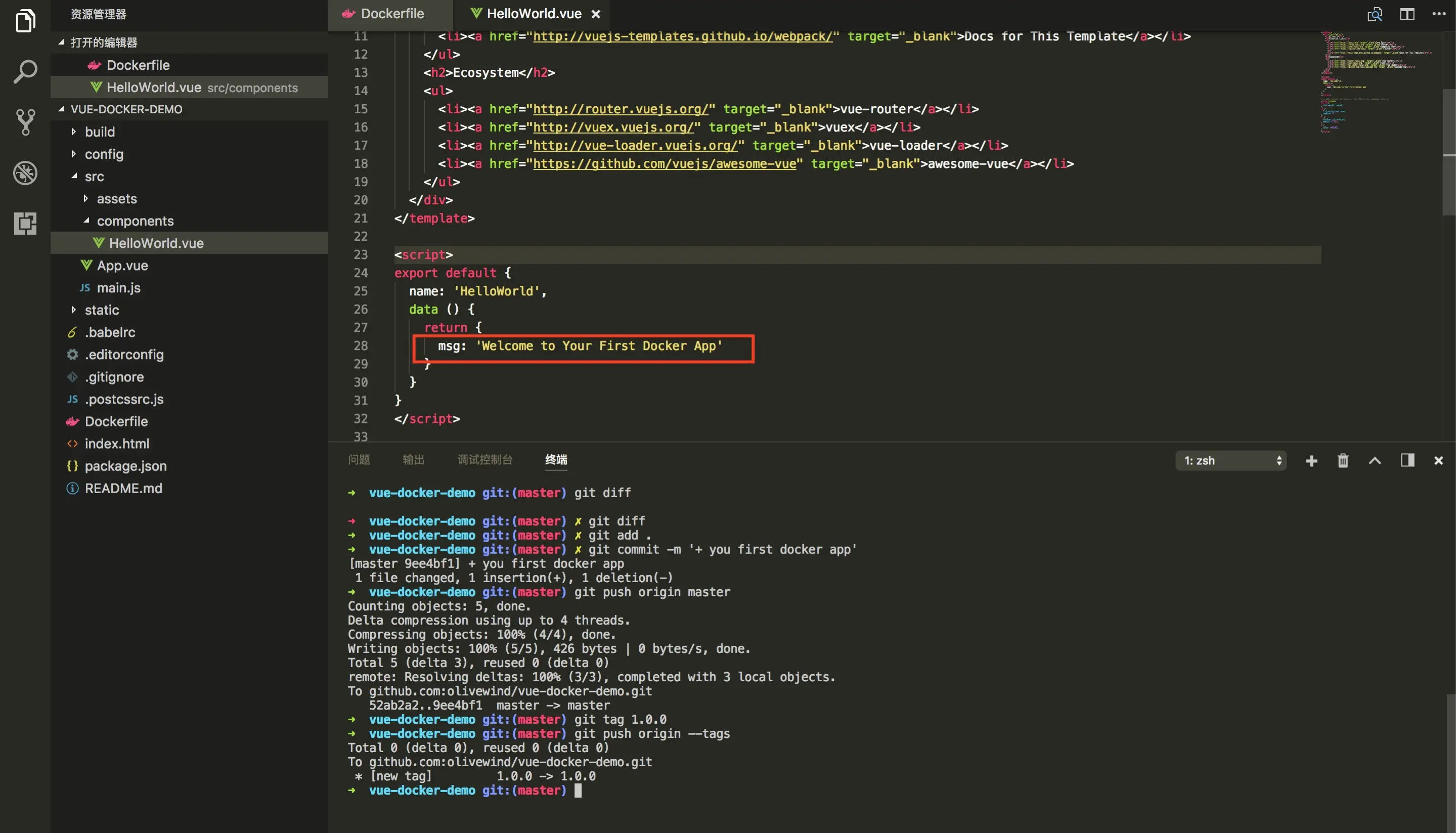The height and width of the screenshot is (833, 1456).
Task: Open App.vue in the file tree
Action: 189,265
